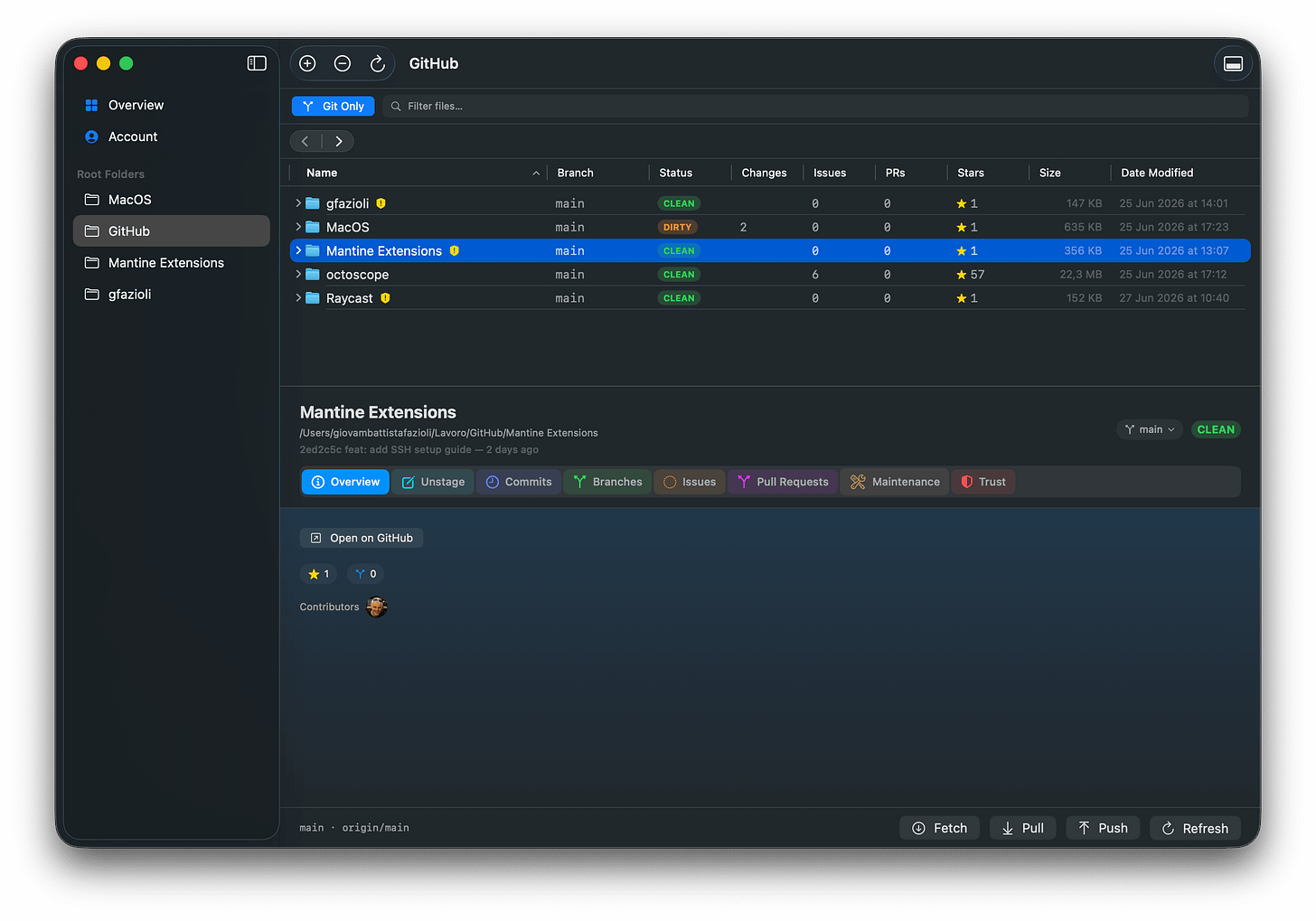Image resolution: width=1316 pixels, height=921 pixels.
Task: Click the MacOS table row folder icon
Action: [x=313, y=227]
